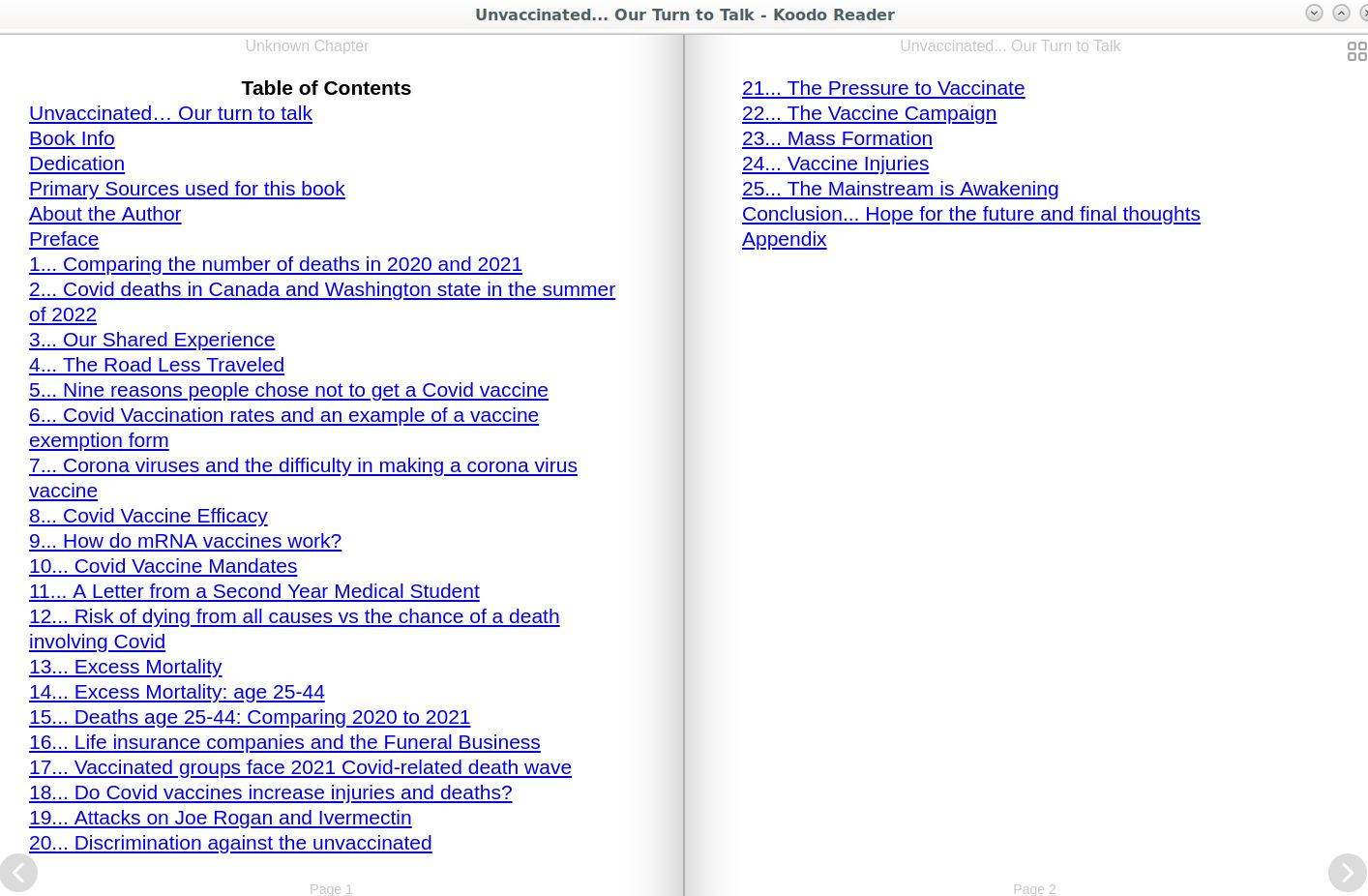Screen dimensions: 1368x896
Task: Open chapter 23 Mass Formation
Action: 837,138
